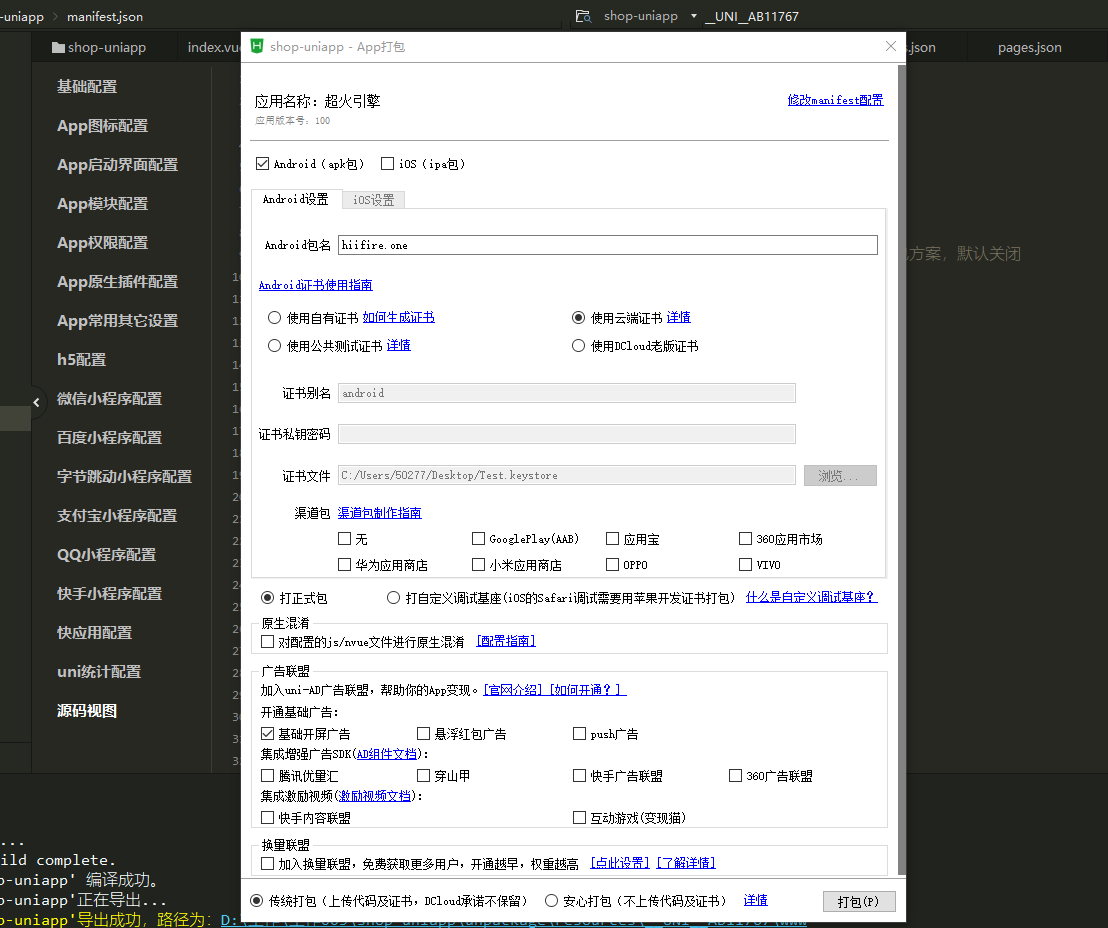Open 详情 link beside 云端证书
Viewport: 1108px width, 928px height.
pyautogui.click(x=678, y=317)
